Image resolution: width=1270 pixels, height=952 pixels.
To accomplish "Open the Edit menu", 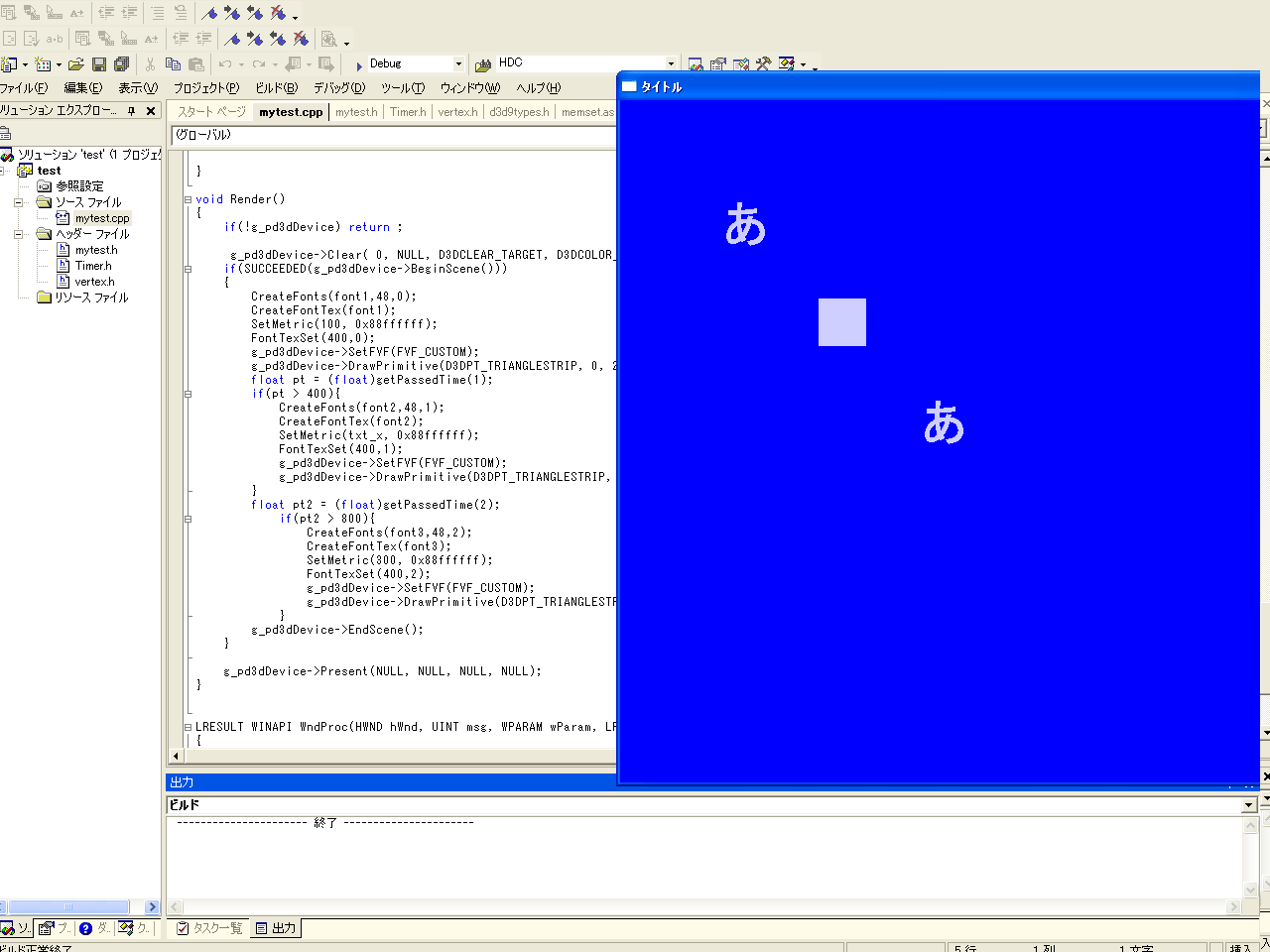I will point(82,88).
